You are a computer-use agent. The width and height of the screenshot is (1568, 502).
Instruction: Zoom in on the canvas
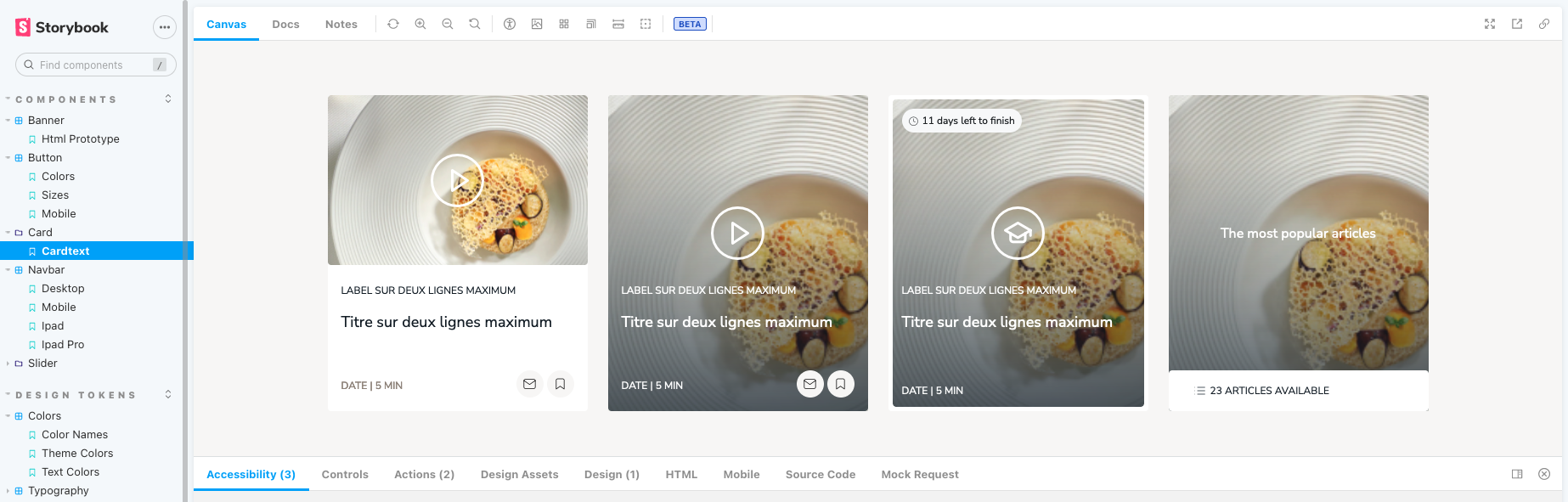point(420,24)
